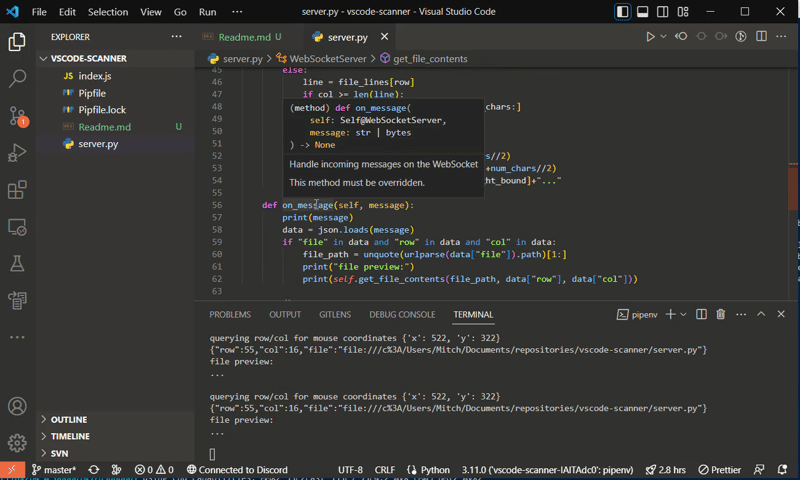
Task: Click the Go Back revision icon
Action: pyautogui.click(x=681, y=37)
